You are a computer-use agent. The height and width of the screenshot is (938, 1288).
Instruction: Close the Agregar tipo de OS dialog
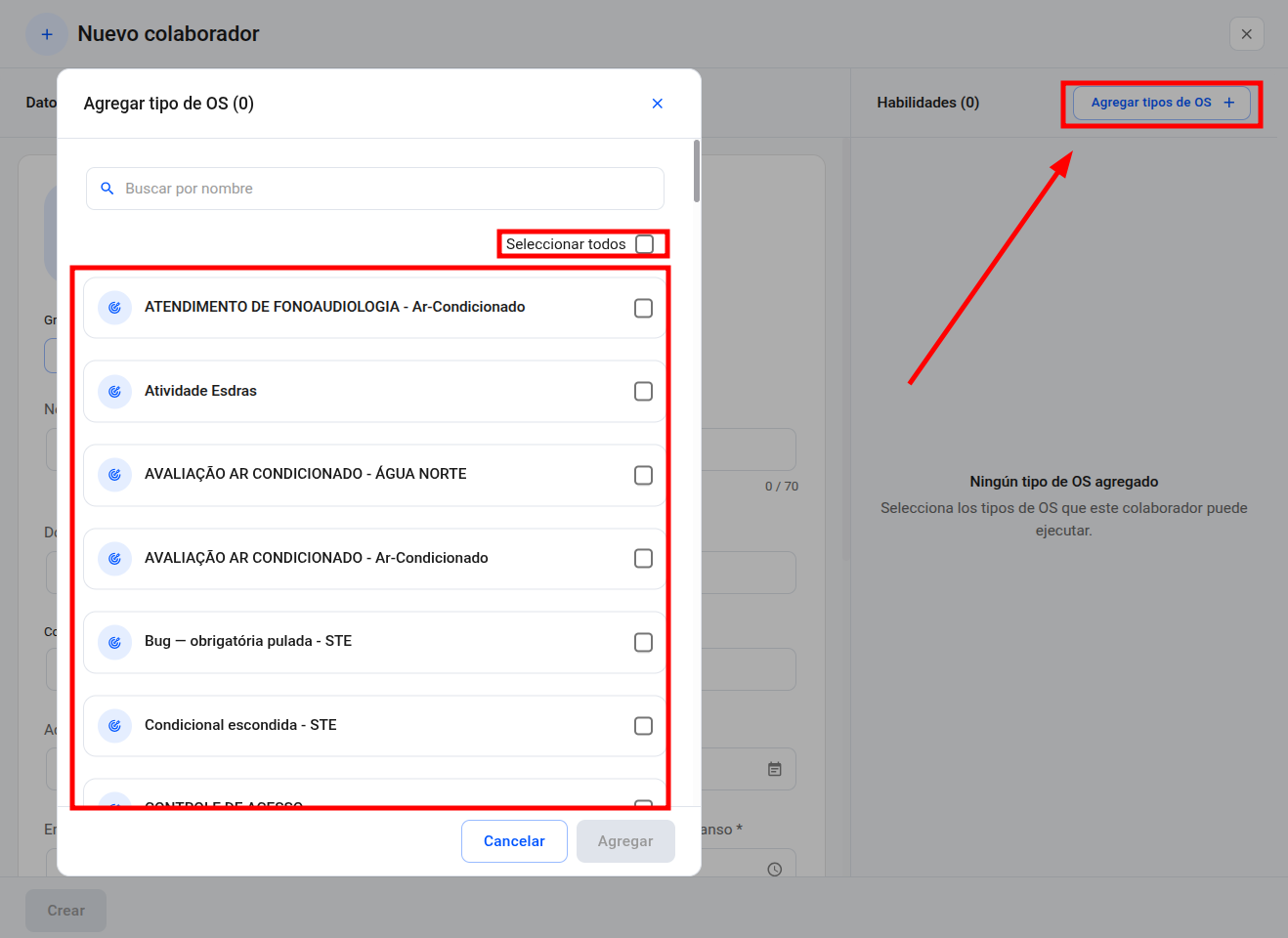tap(658, 104)
